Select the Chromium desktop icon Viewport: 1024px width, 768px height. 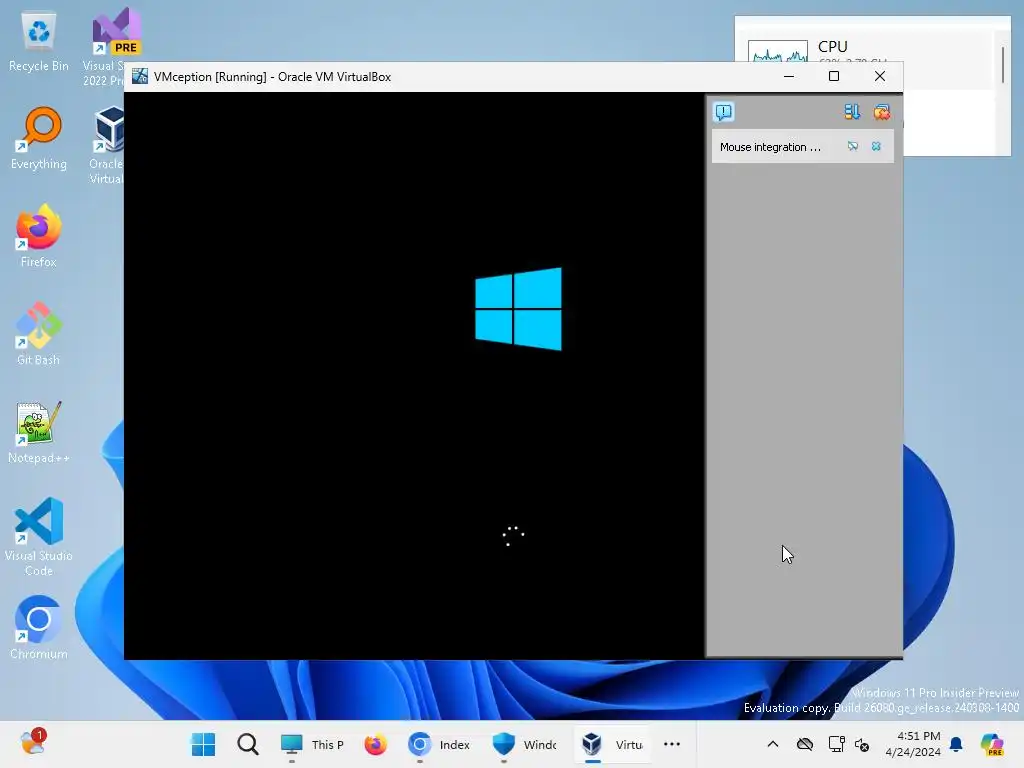click(39, 628)
